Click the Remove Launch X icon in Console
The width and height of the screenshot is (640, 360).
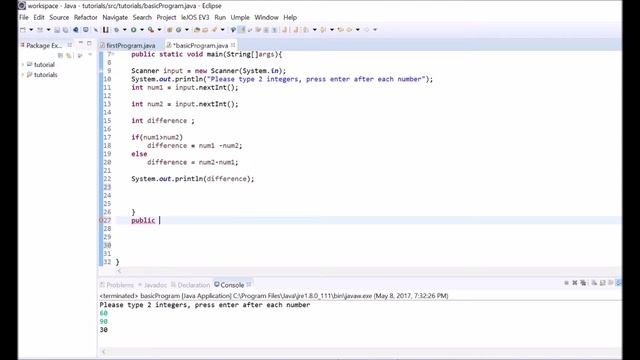(575, 283)
